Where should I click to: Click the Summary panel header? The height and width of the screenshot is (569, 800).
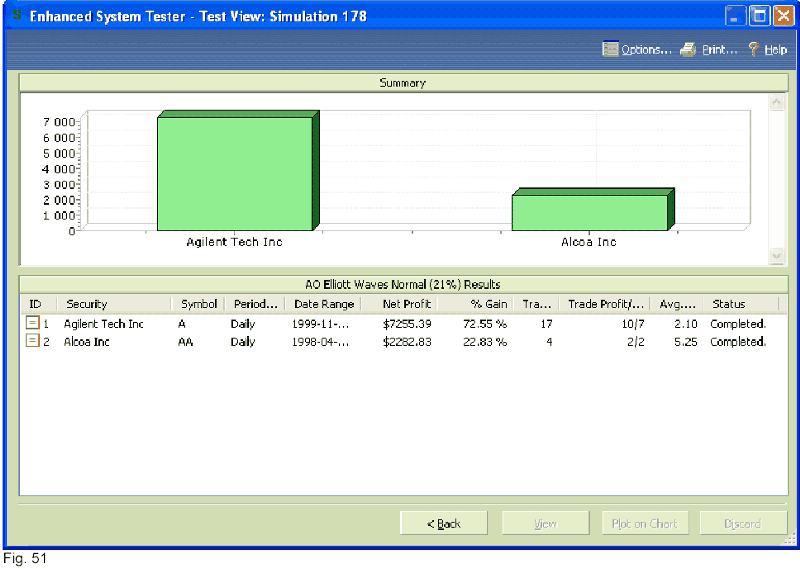point(403,83)
